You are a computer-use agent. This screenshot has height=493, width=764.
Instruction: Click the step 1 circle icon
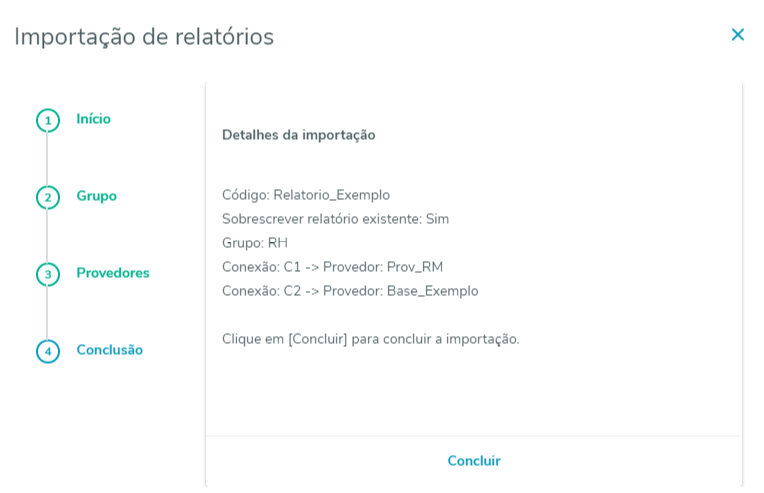tap(48, 120)
